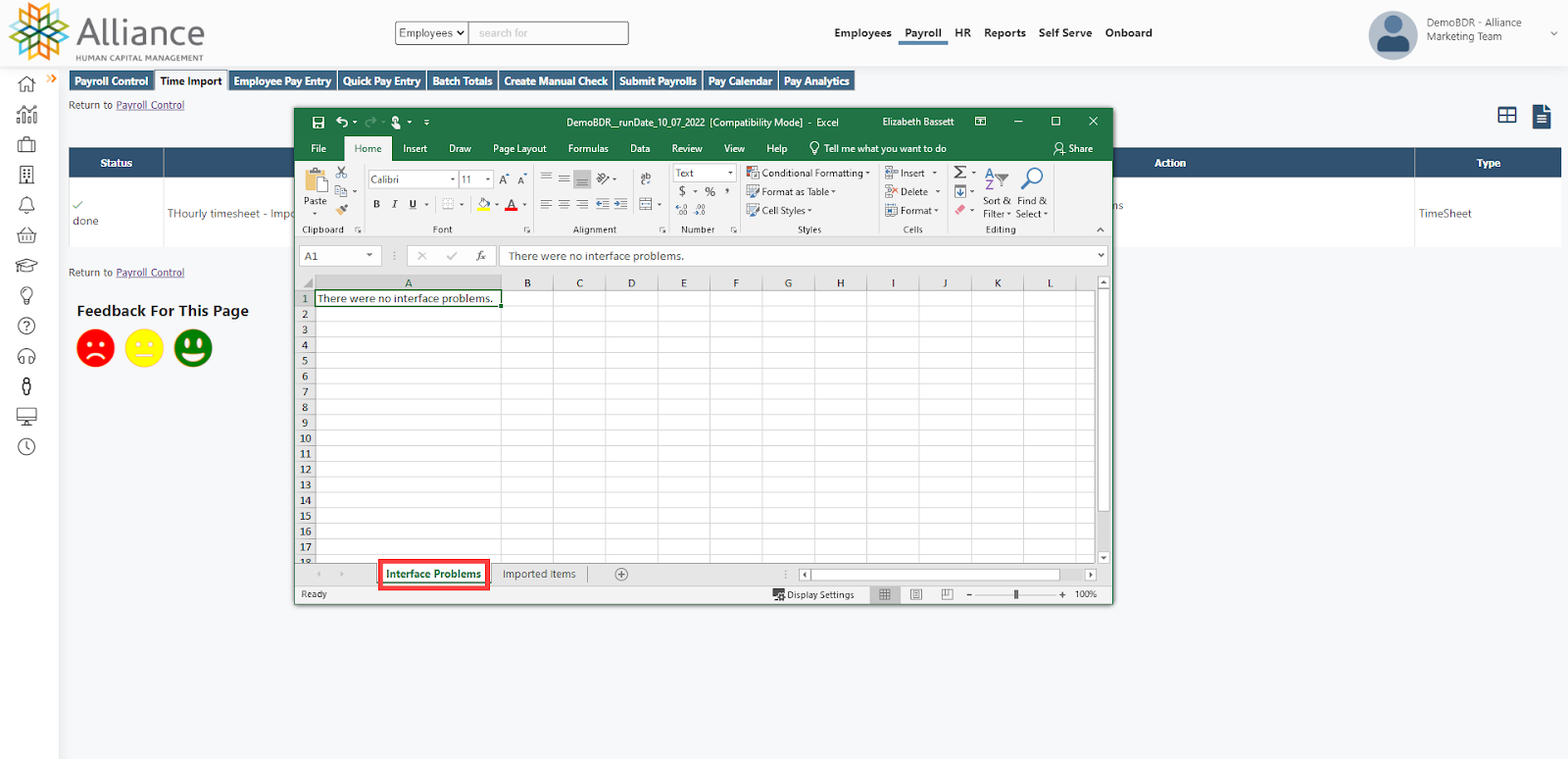Click the Excel zoom slider handle
Screen dimensions: 1568x759
1016,594
